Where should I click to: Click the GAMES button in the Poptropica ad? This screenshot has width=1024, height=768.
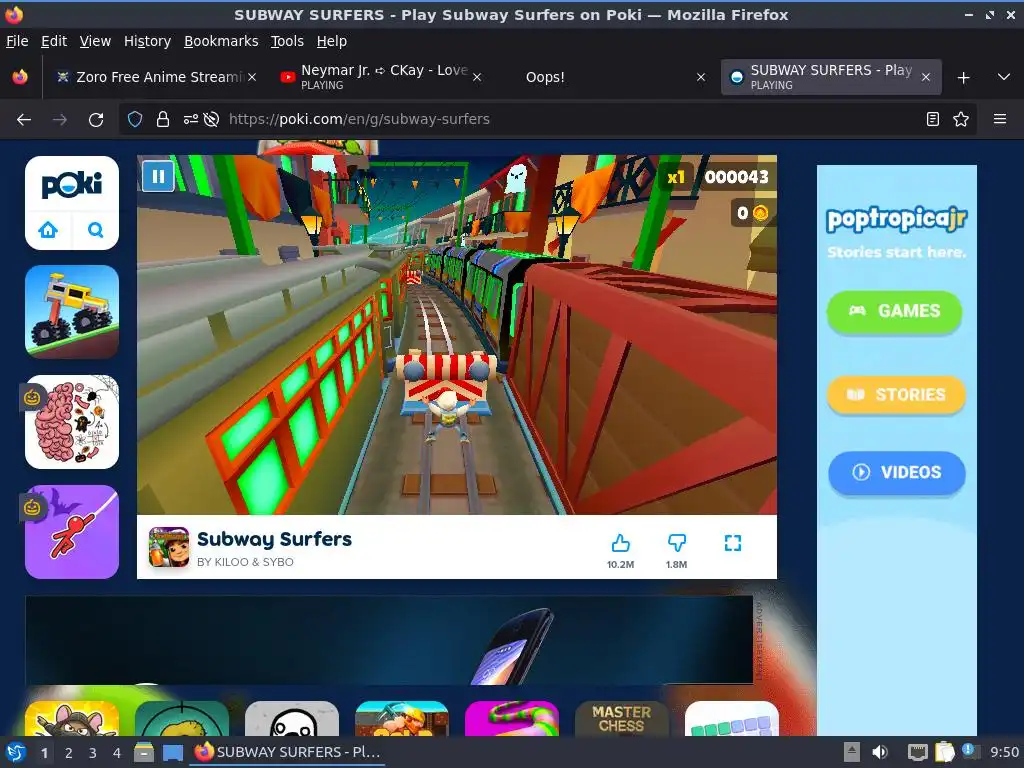[895, 312]
